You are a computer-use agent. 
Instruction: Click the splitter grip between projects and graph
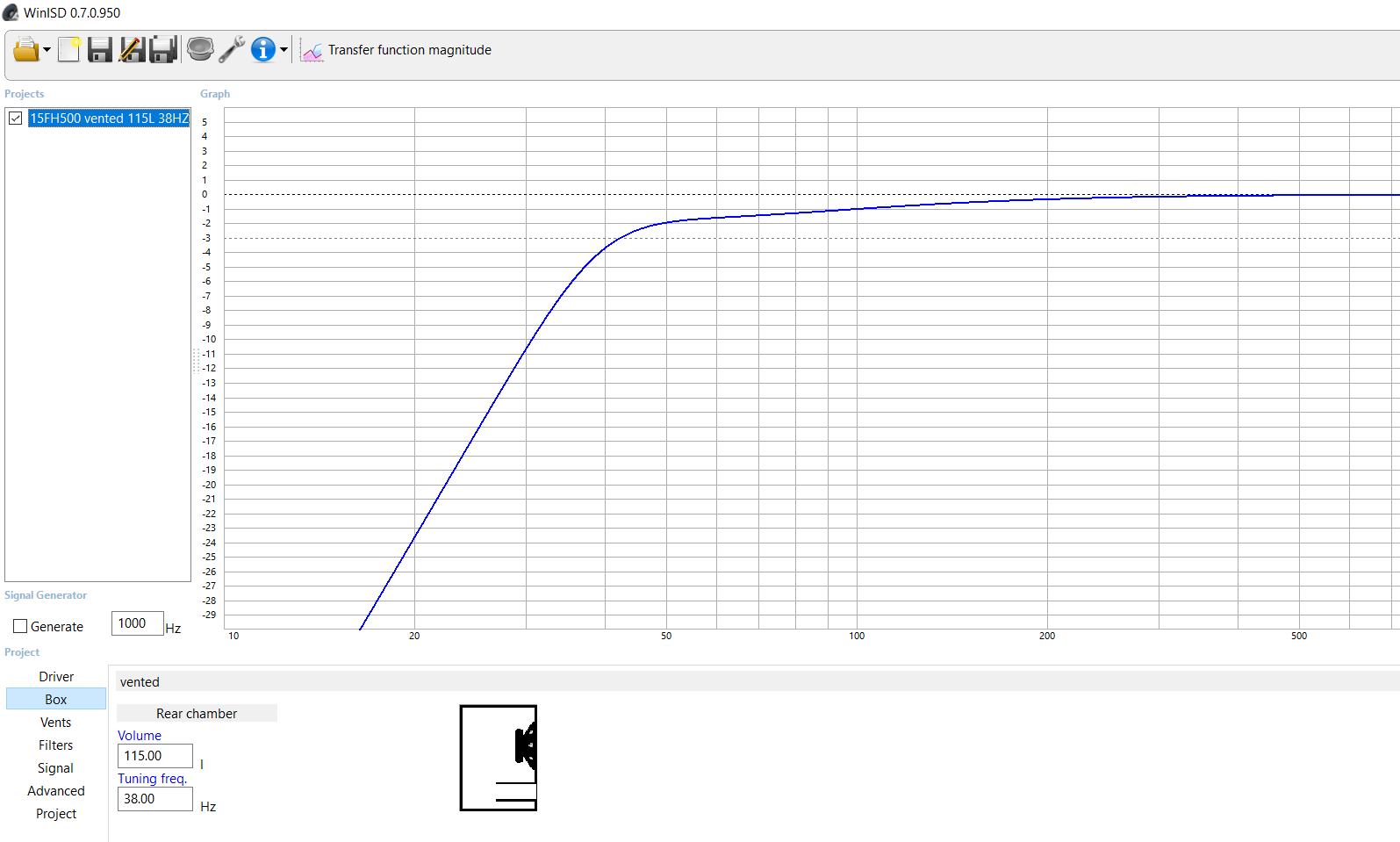click(x=196, y=361)
